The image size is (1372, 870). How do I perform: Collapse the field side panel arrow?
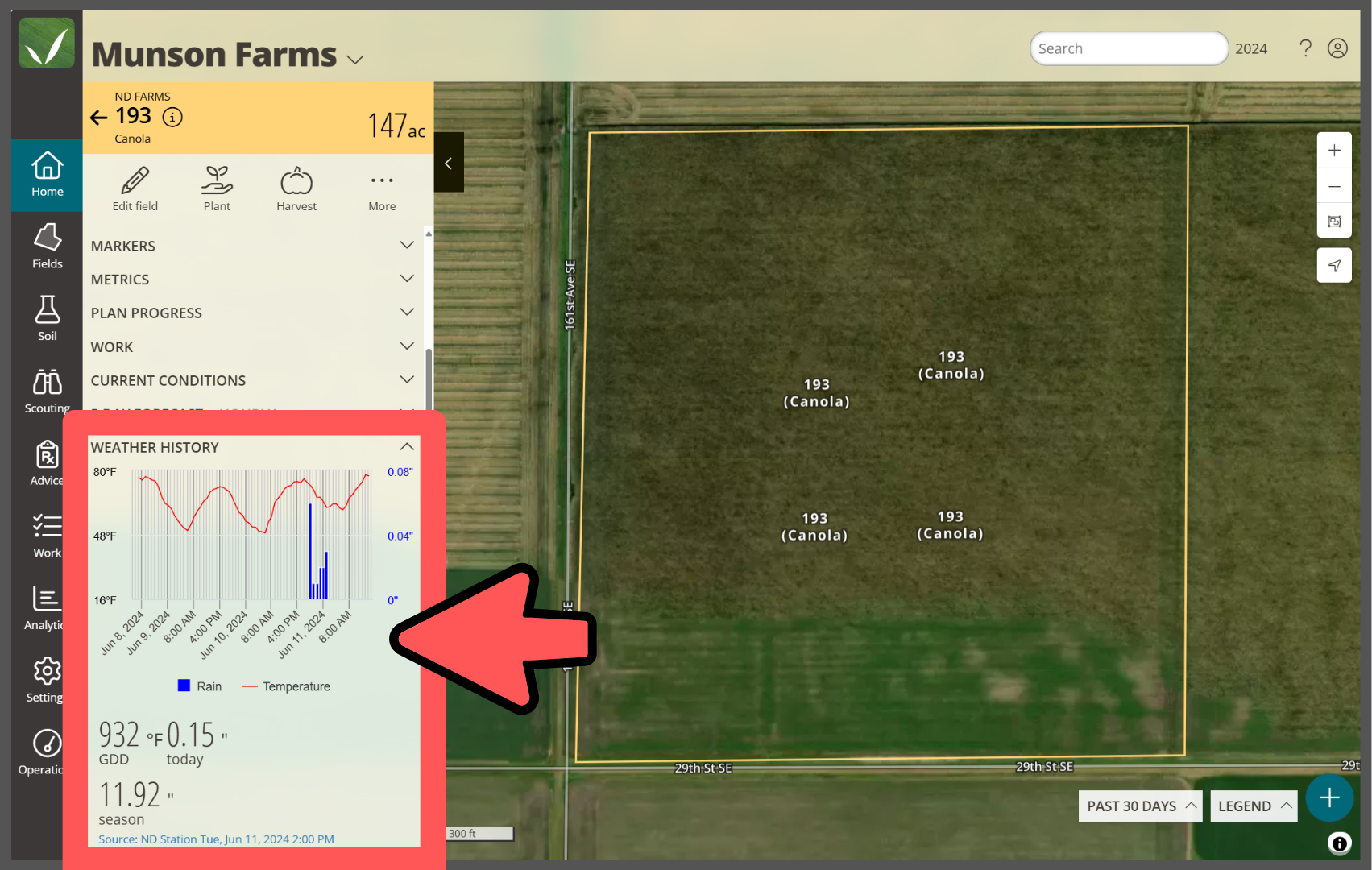[449, 163]
